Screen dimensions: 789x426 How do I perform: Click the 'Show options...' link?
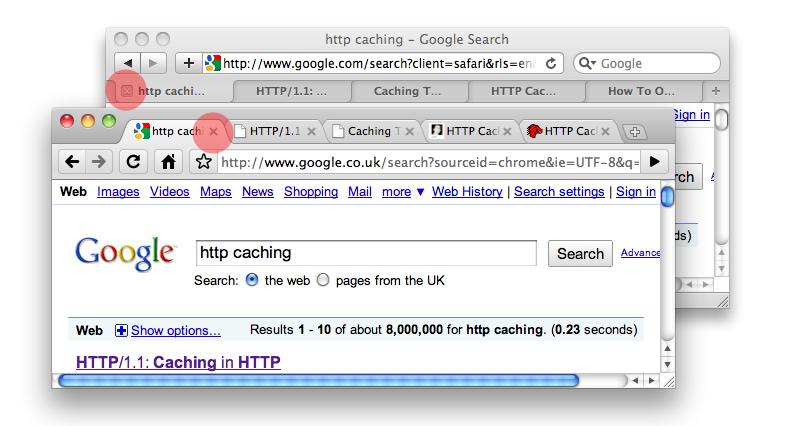[176, 330]
